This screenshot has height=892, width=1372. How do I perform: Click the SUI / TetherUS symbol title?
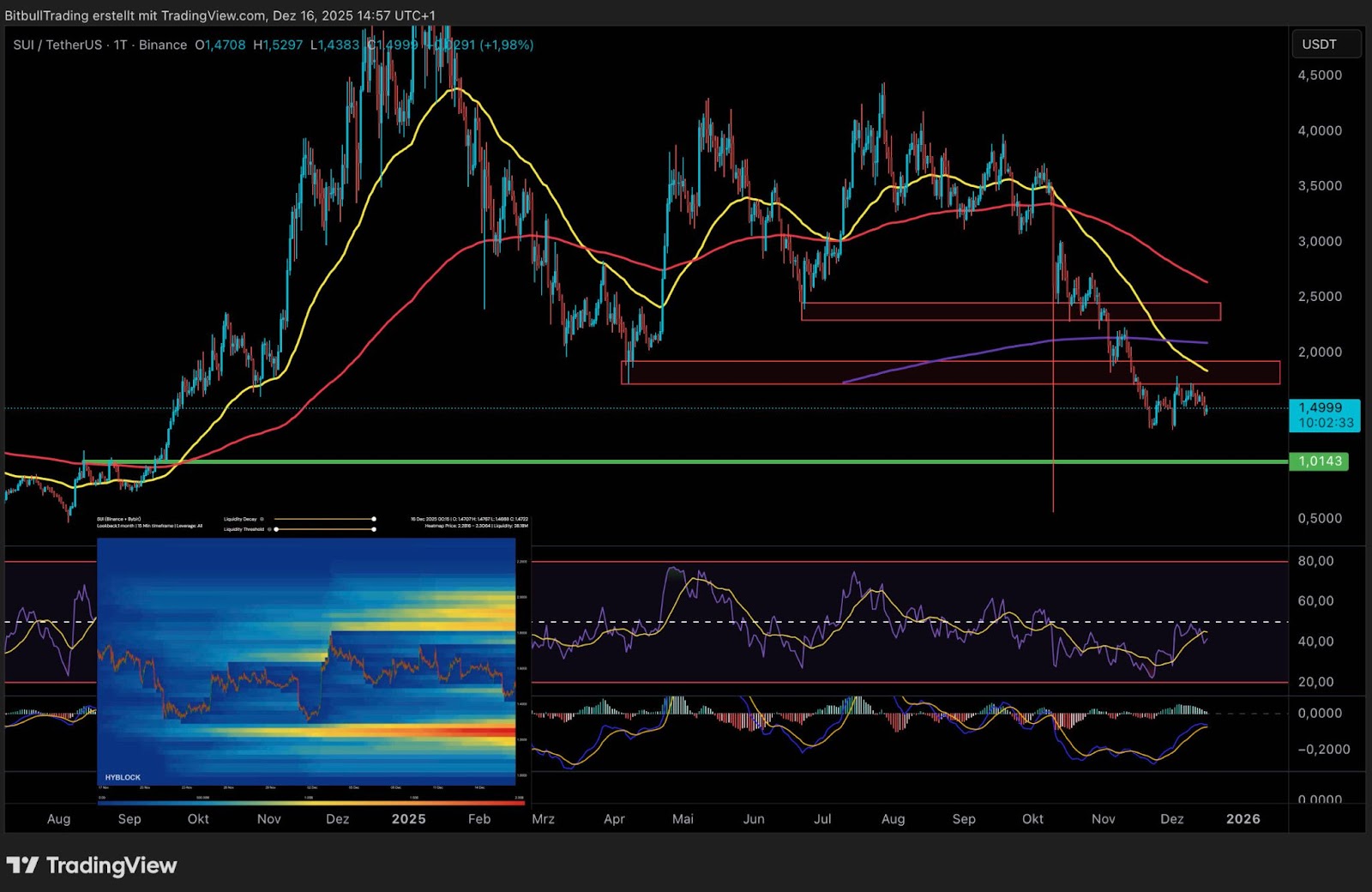click(57, 45)
